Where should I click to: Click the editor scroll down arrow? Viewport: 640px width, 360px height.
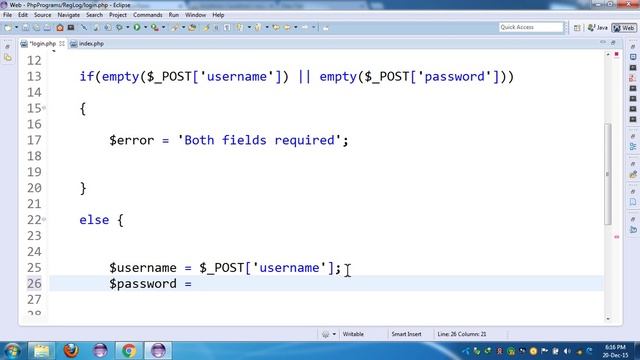click(608, 318)
